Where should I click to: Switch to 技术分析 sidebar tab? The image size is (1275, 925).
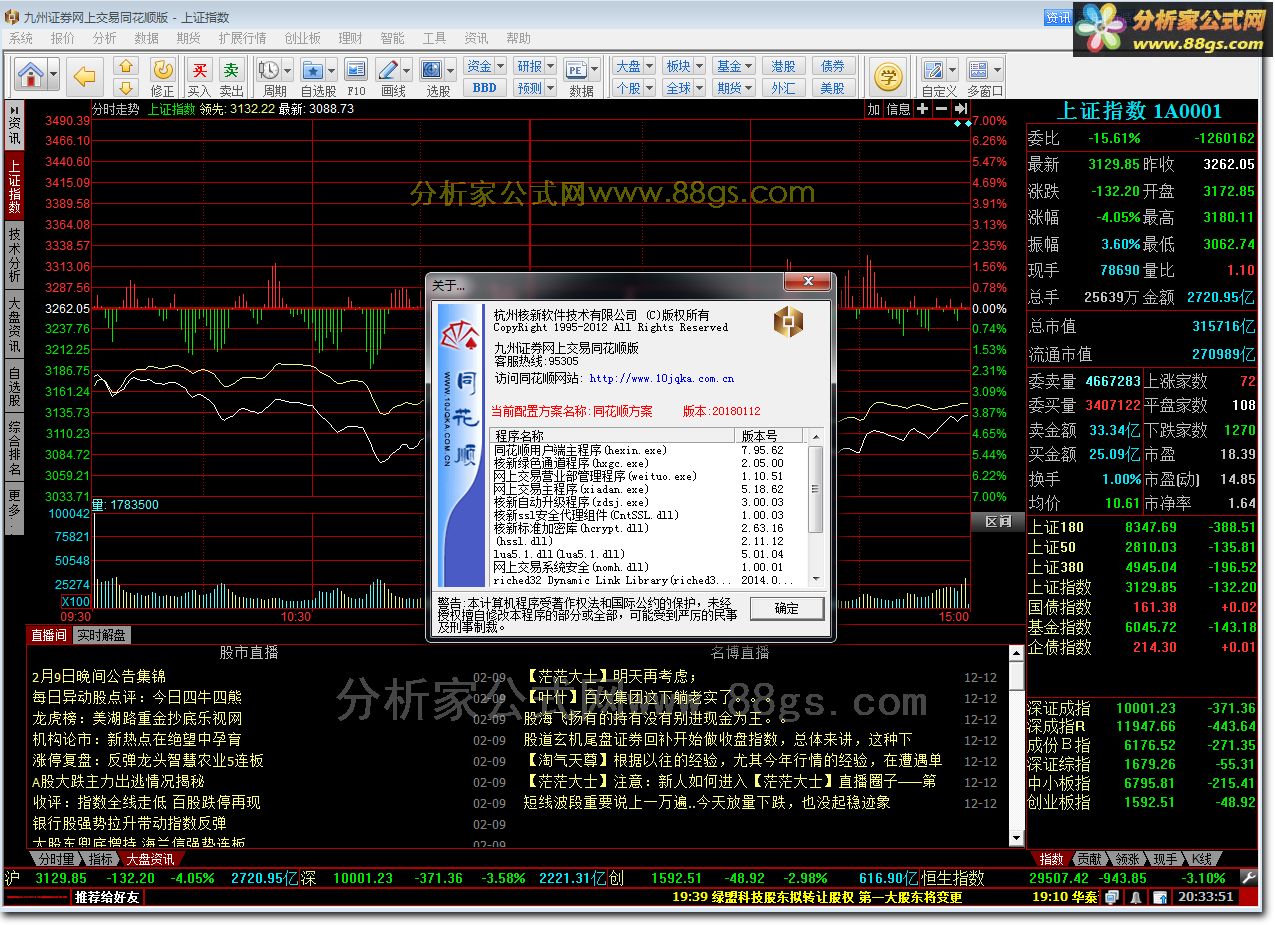pos(15,254)
